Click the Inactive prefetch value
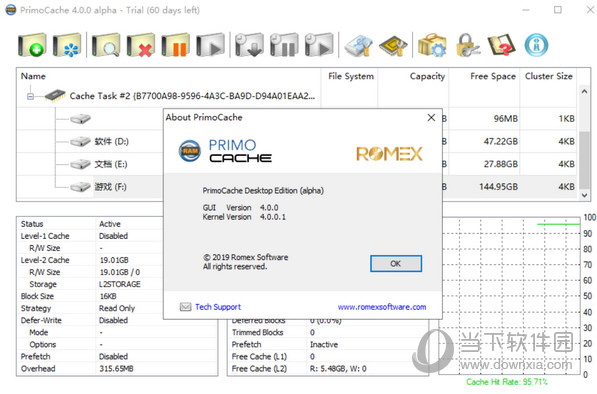The height and width of the screenshot is (394, 597). click(x=324, y=345)
